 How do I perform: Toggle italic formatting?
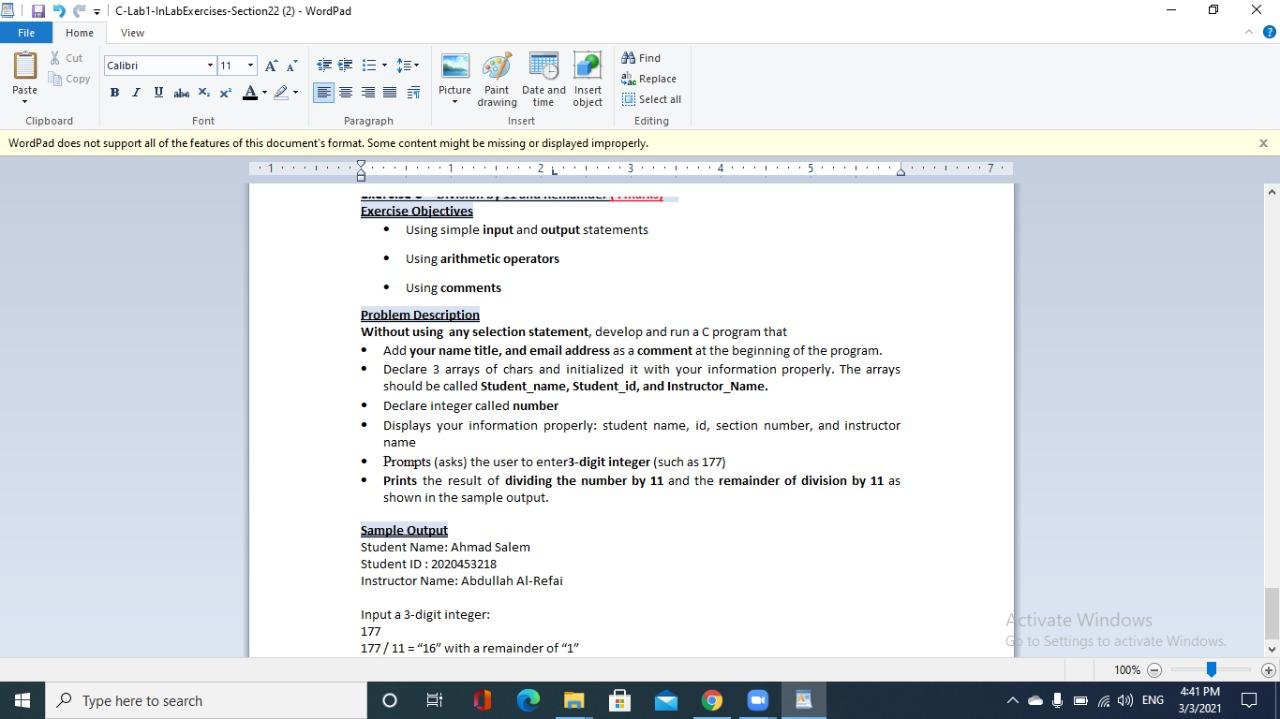click(x=136, y=92)
